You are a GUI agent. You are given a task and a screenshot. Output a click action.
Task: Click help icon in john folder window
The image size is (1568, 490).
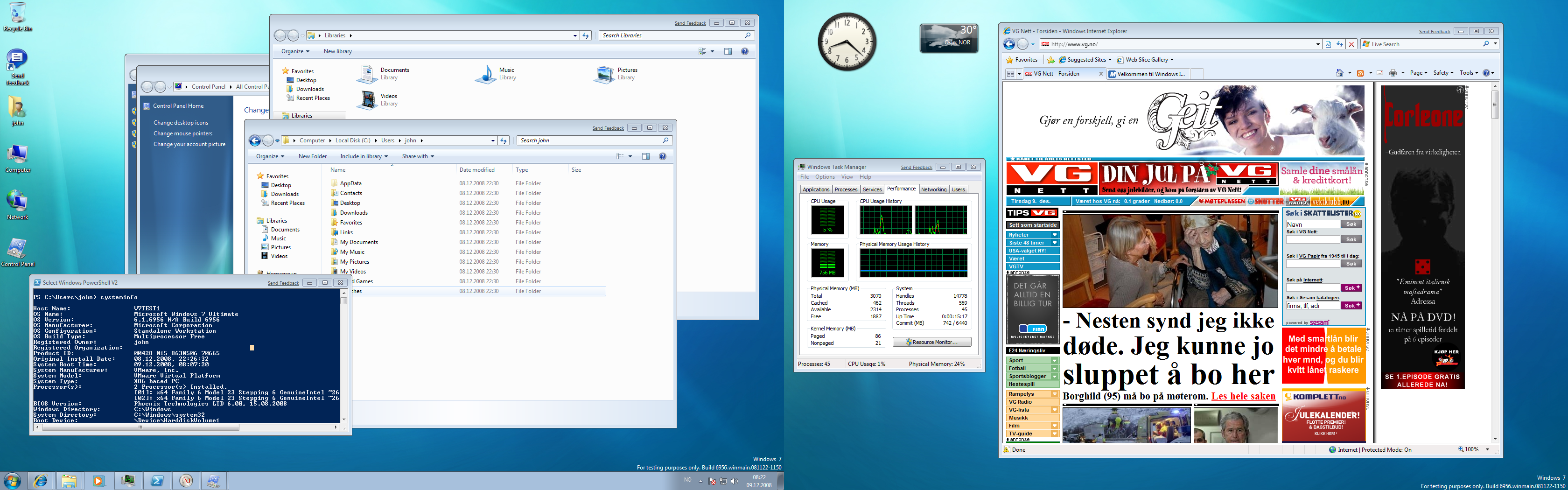663,156
